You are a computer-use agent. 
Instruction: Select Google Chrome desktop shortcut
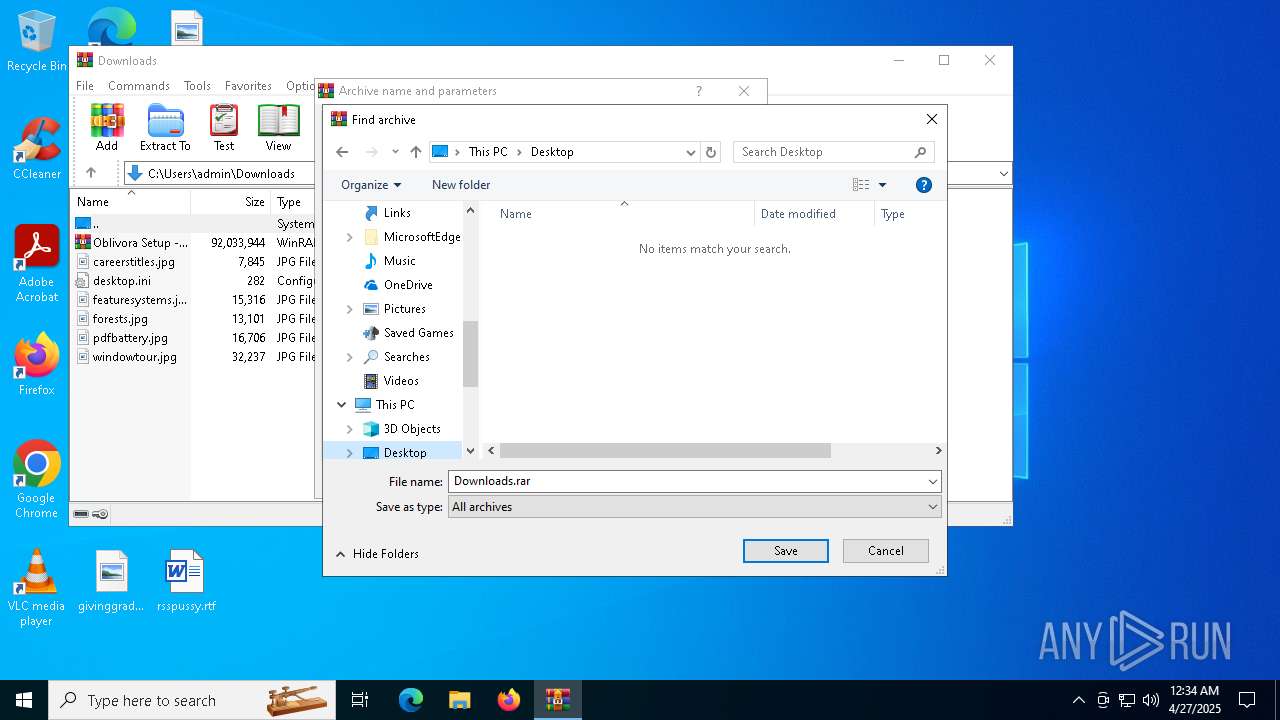pyautogui.click(x=36, y=480)
